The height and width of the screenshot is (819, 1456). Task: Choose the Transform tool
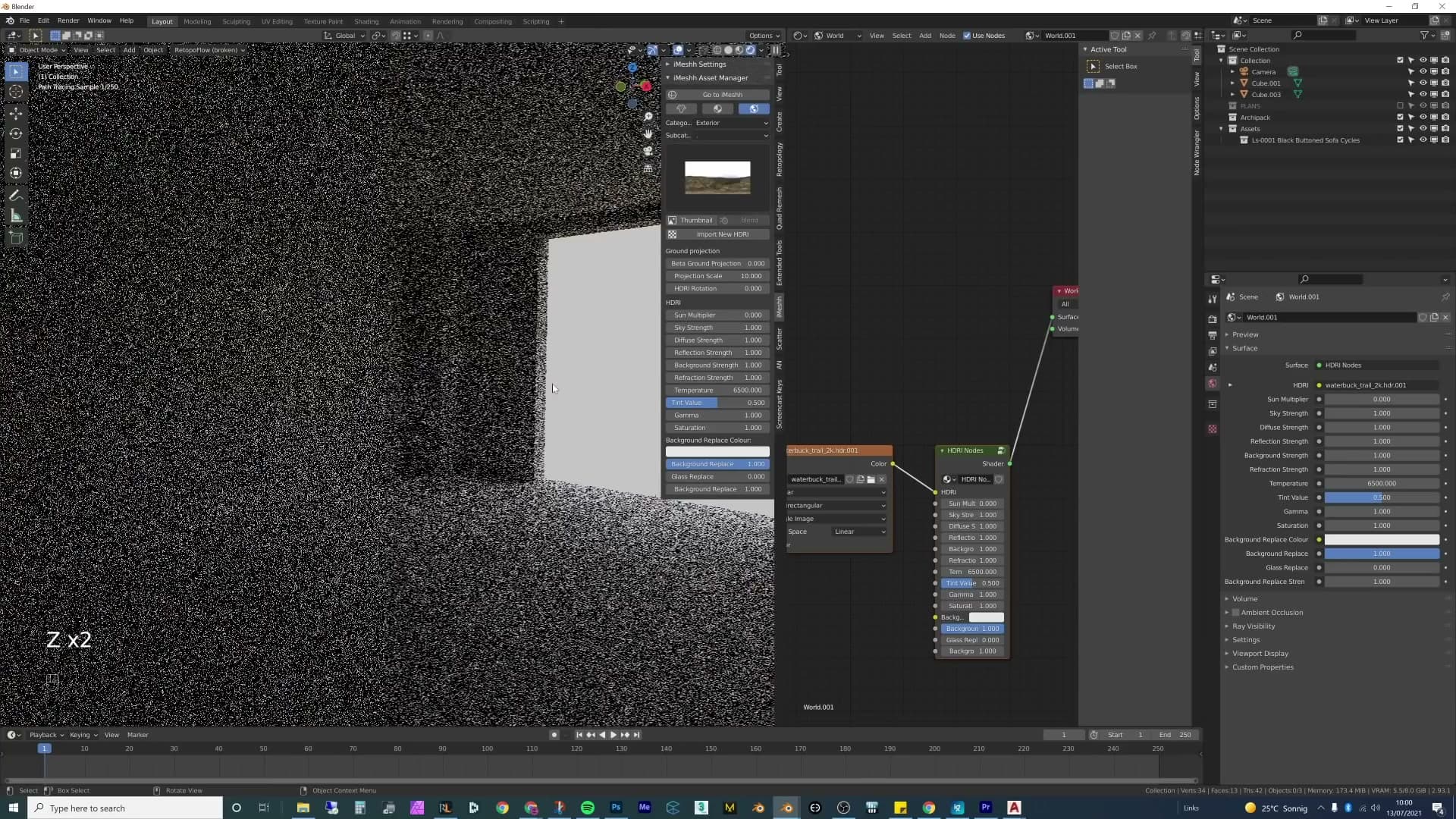16,174
